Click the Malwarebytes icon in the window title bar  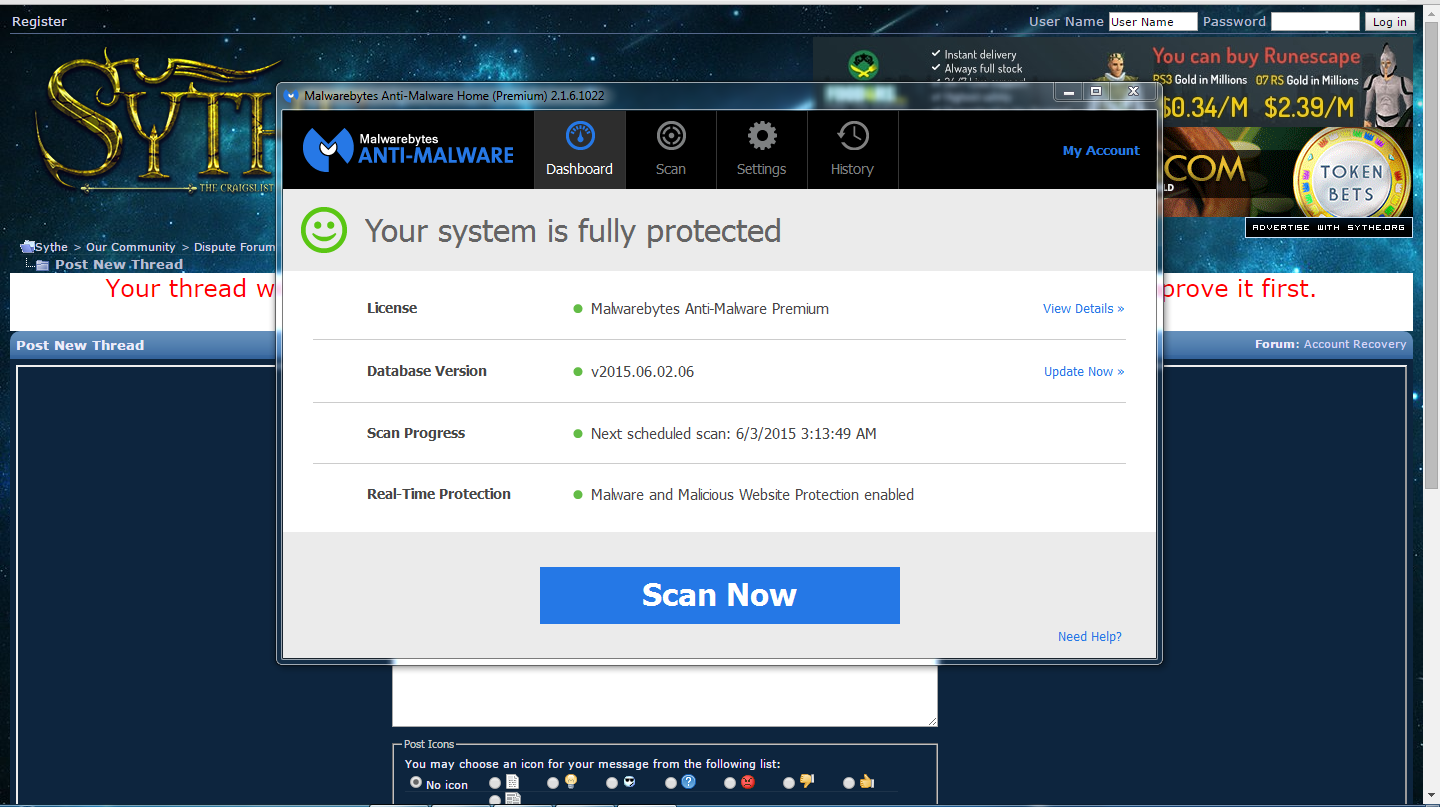291,96
